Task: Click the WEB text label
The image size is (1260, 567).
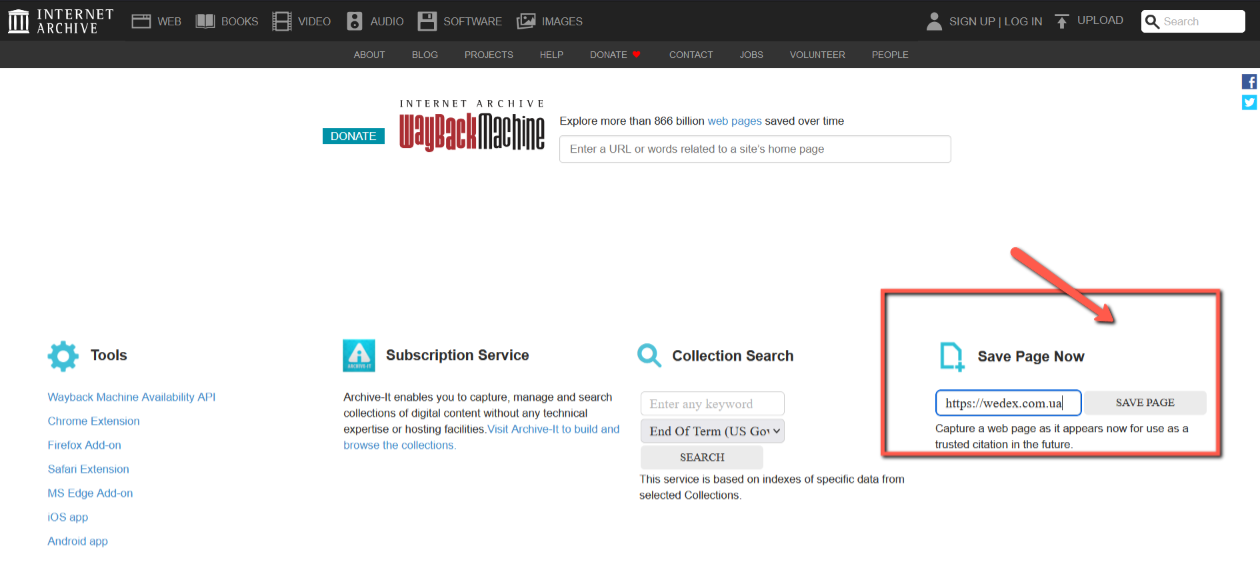Action: pos(169,21)
